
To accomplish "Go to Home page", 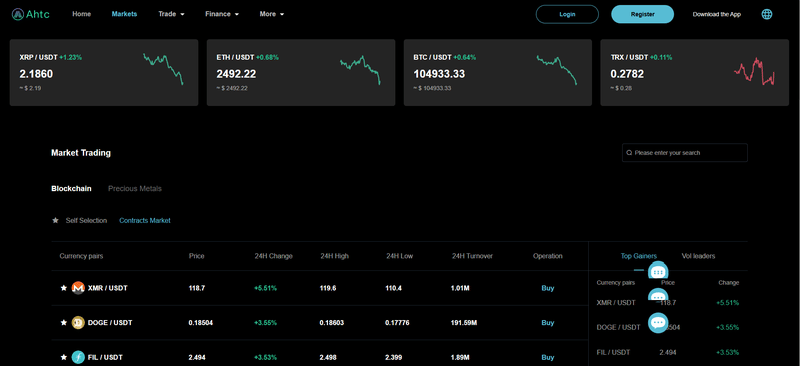I will (x=82, y=14).
